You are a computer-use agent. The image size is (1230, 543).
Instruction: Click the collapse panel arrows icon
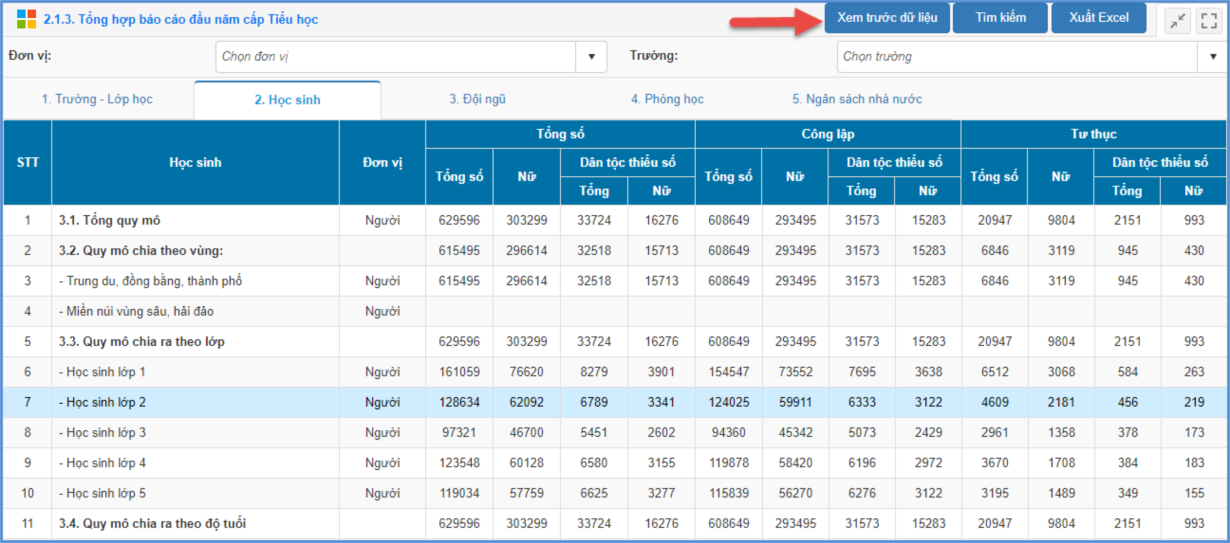[1178, 19]
